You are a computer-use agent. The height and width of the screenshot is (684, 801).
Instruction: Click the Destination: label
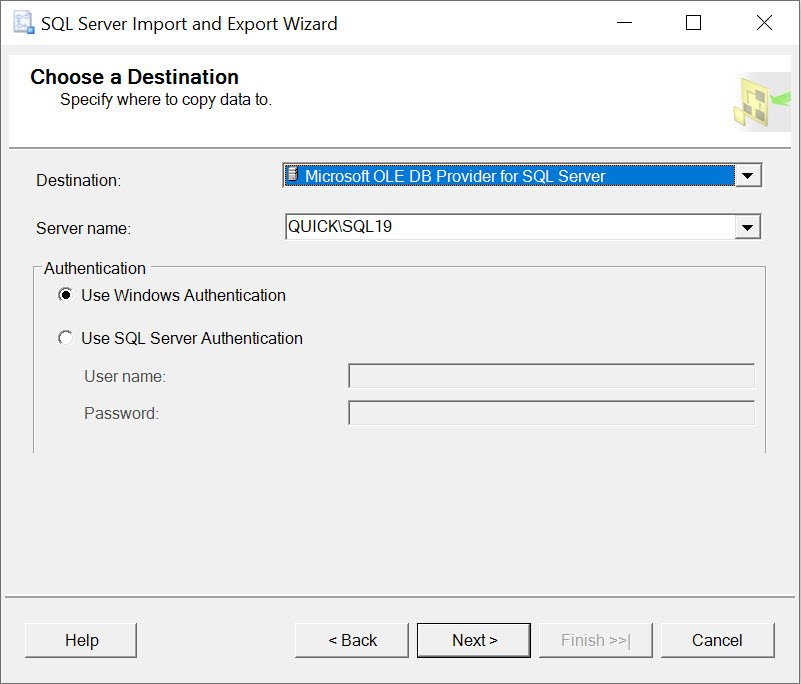[x=78, y=180]
